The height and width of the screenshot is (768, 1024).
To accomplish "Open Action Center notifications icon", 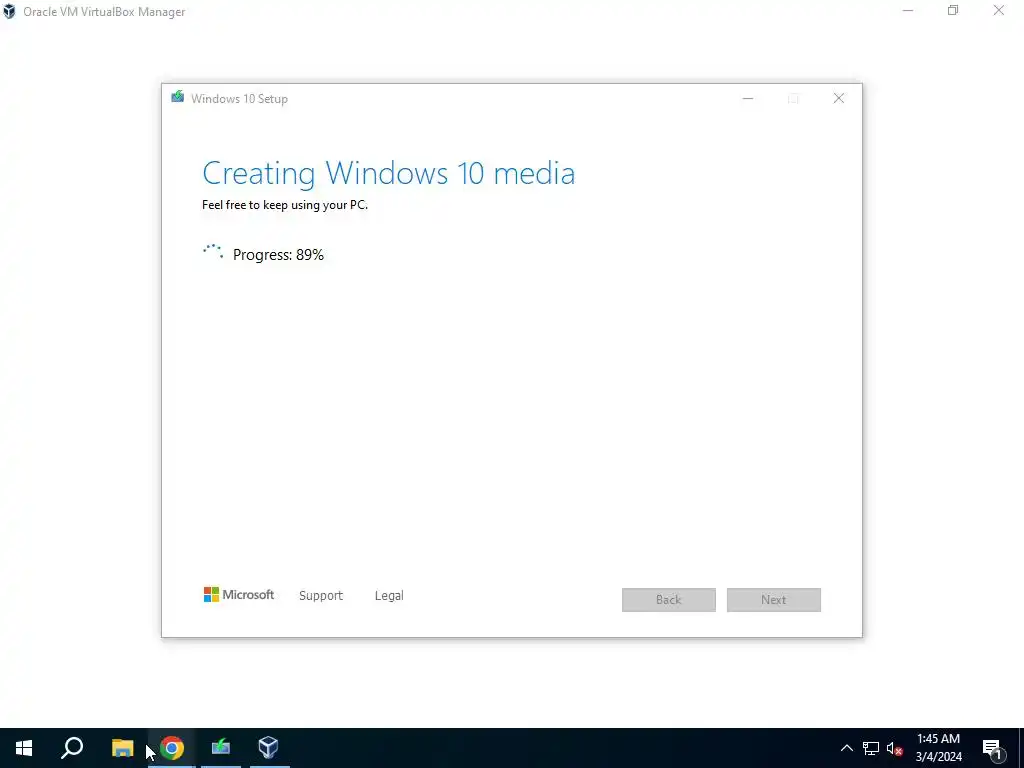I will [x=992, y=748].
